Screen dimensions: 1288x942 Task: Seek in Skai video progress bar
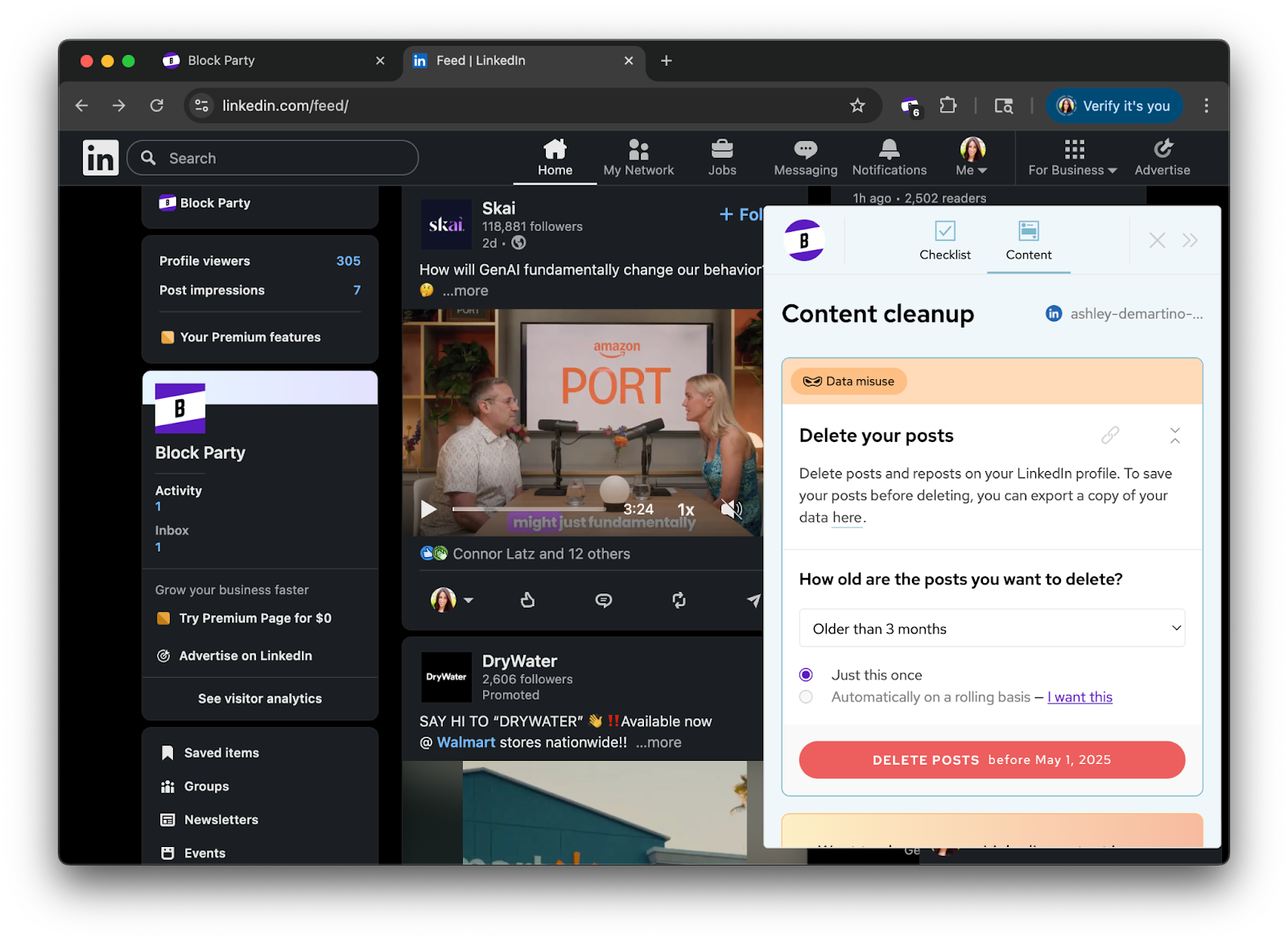tap(529, 509)
